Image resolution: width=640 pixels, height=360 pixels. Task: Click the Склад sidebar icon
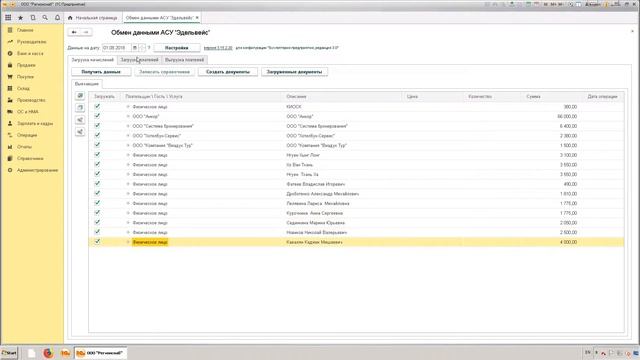(10, 88)
